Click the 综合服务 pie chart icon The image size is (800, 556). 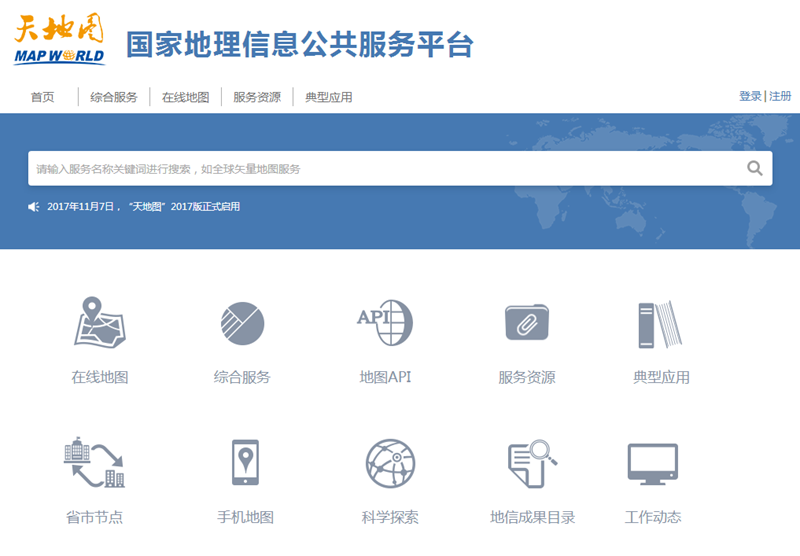[x=242, y=323]
